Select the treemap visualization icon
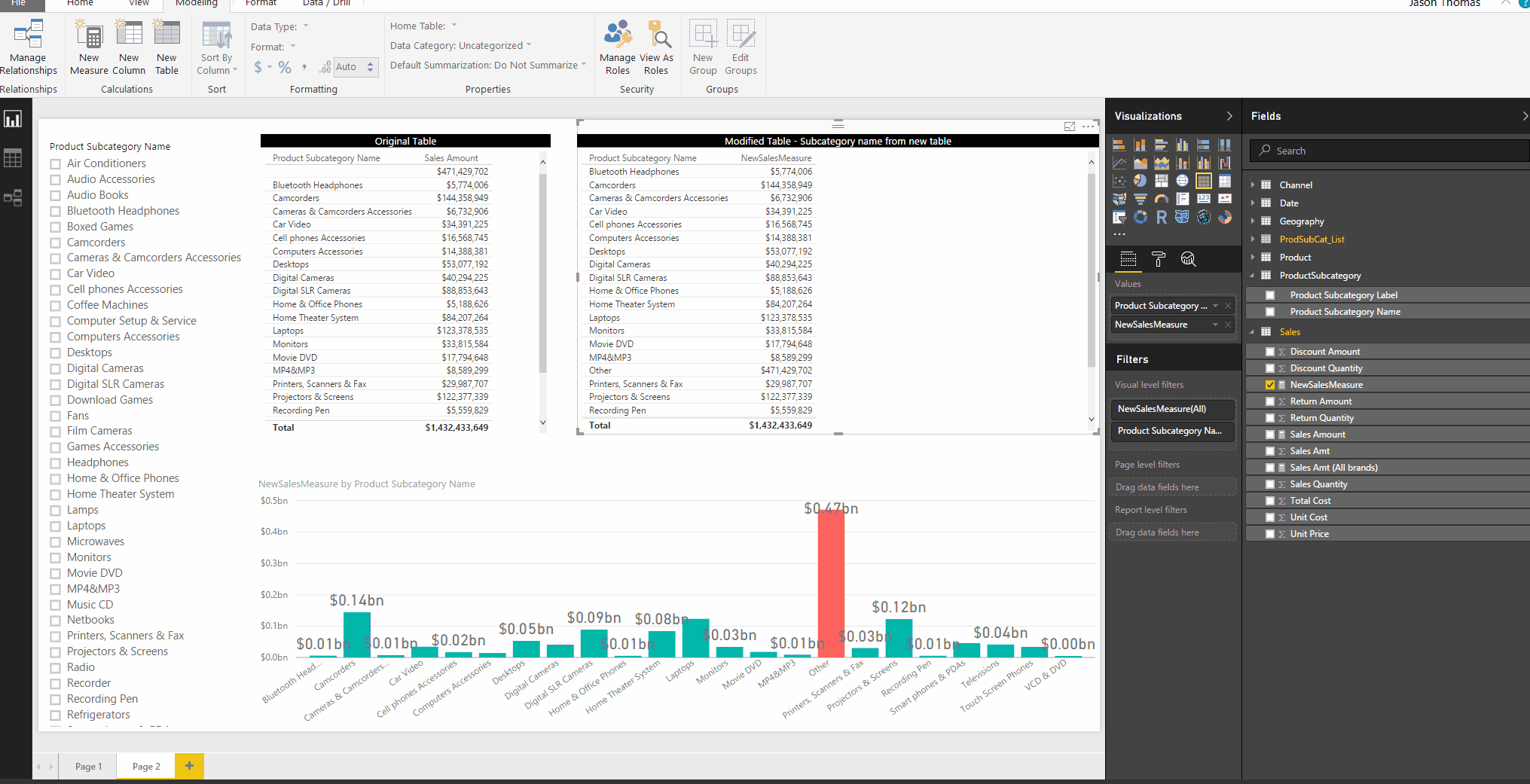This screenshot has width=1530, height=784. click(1162, 181)
